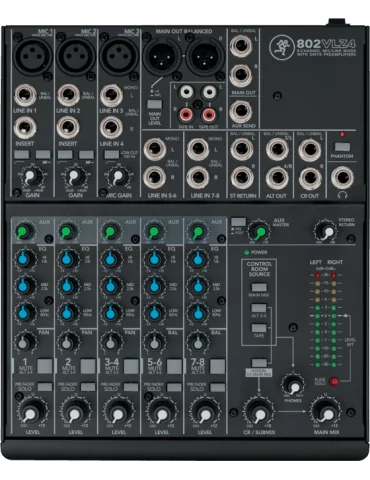Mute the 3-4 stereo channel
The width and height of the screenshot is (370, 480).
tap(131, 366)
